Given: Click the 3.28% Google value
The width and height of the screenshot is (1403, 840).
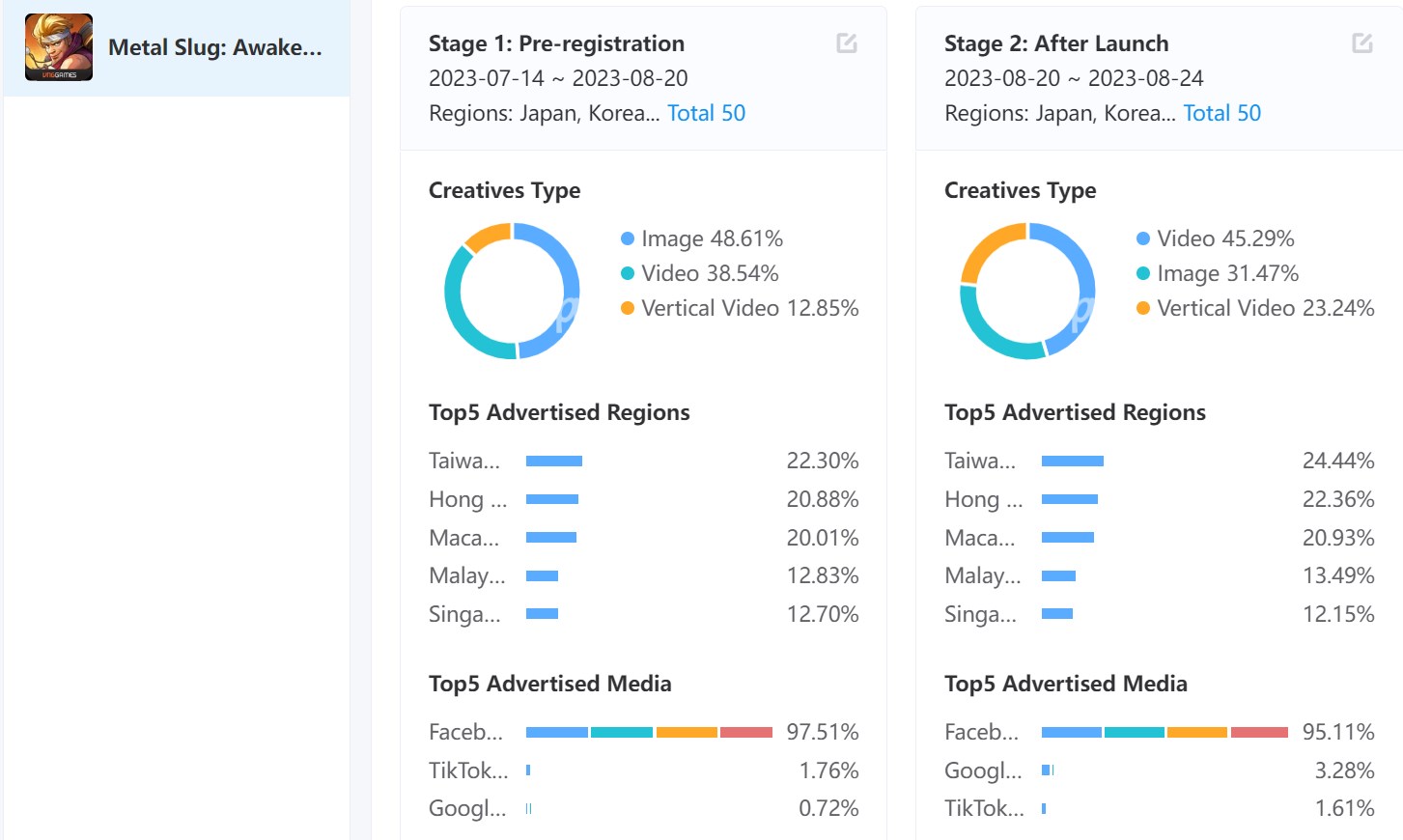Looking at the screenshot, I should [1344, 770].
